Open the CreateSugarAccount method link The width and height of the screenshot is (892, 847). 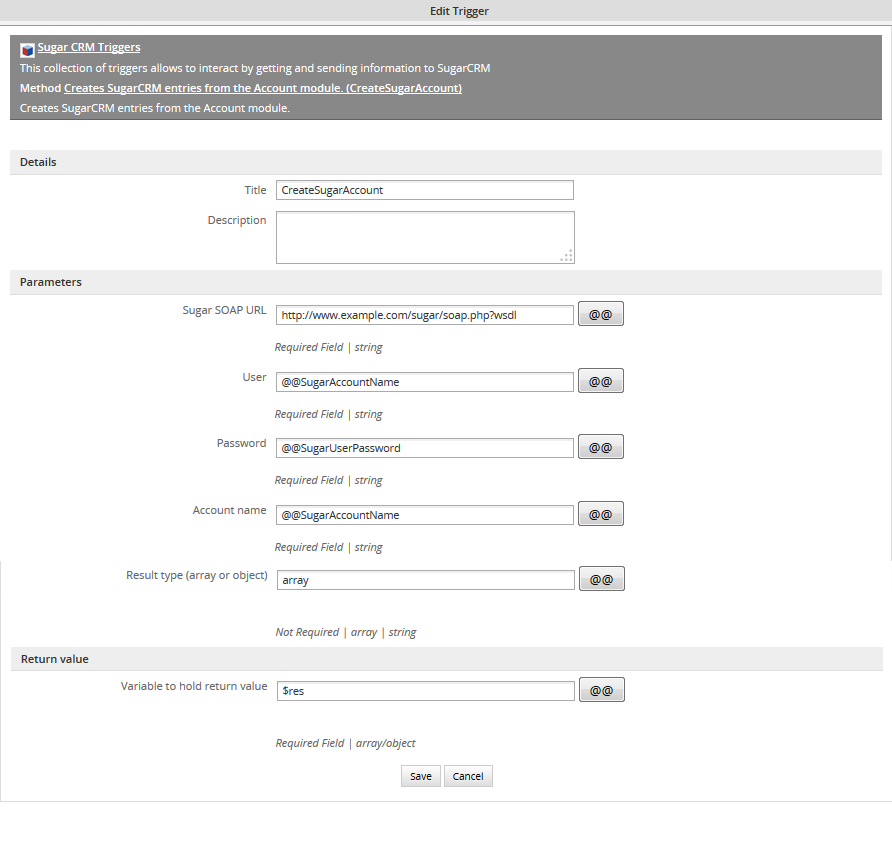pyautogui.click(x=262, y=88)
